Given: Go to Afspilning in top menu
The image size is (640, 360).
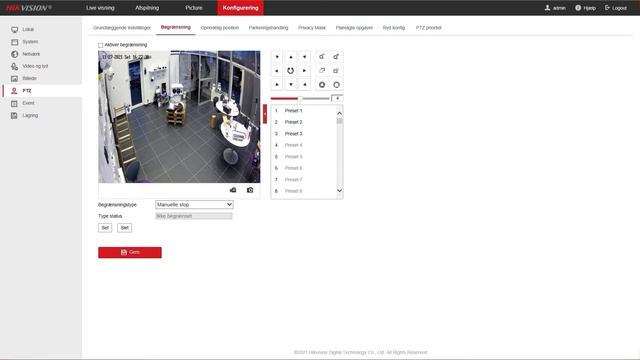Looking at the screenshot, I should [x=147, y=8].
